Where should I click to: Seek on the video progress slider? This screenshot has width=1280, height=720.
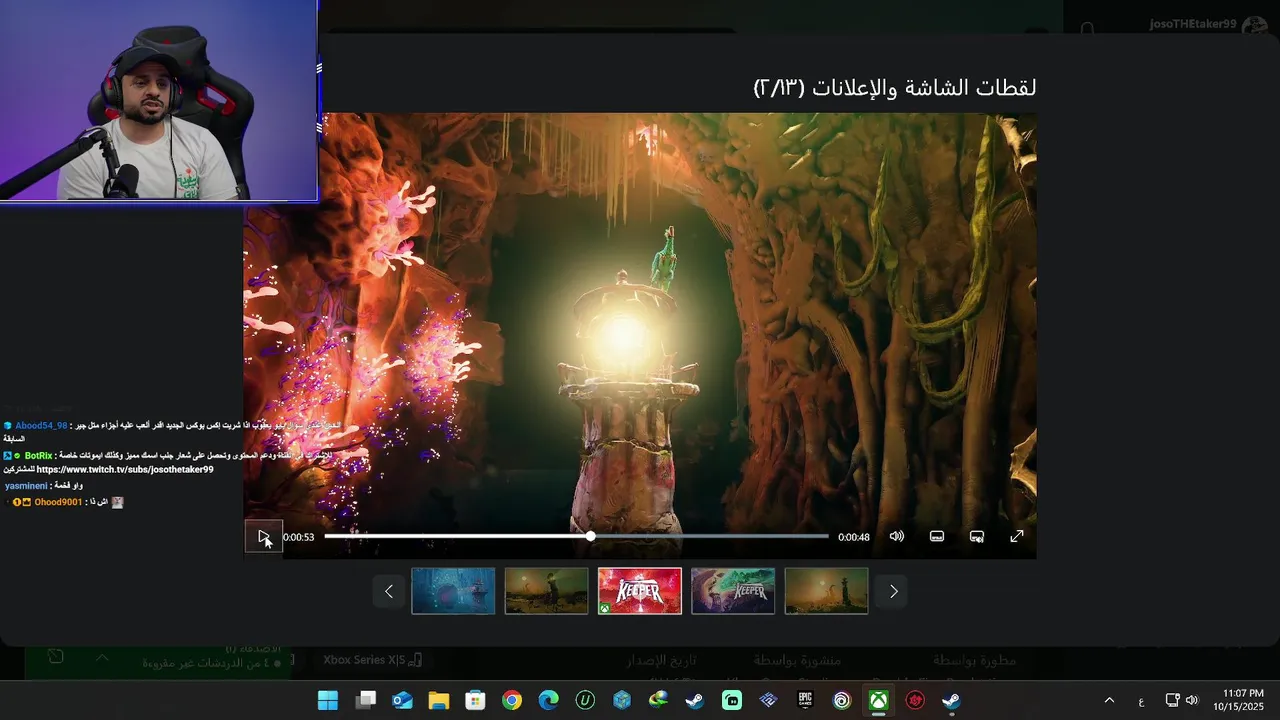click(x=576, y=537)
